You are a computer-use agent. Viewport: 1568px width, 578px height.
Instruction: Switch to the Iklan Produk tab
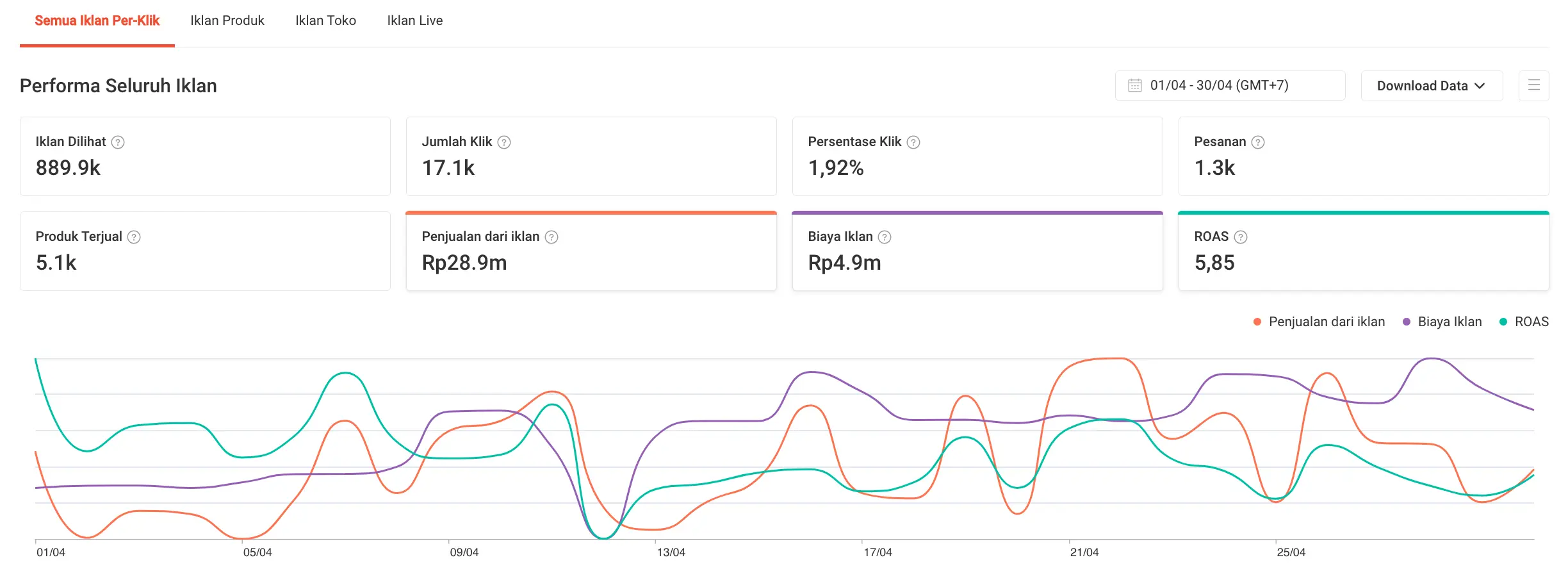227,21
